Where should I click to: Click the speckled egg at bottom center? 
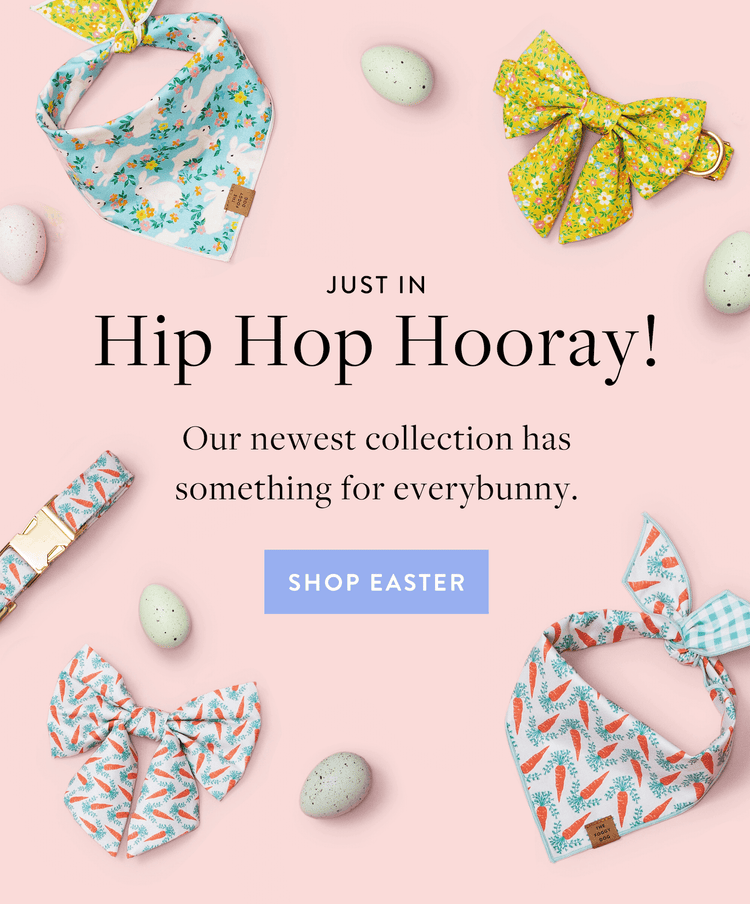pos(336,785)
